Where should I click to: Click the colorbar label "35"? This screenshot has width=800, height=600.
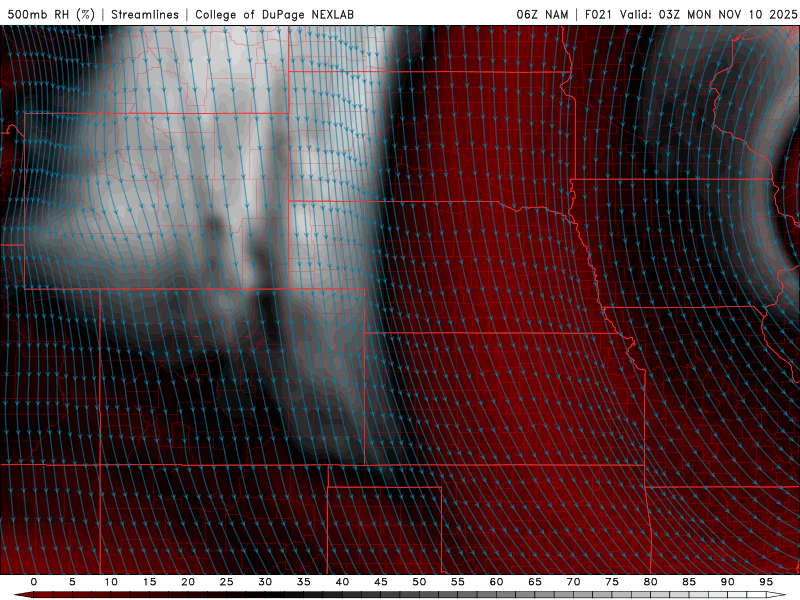pyautogui.click(x=304, y=582)
